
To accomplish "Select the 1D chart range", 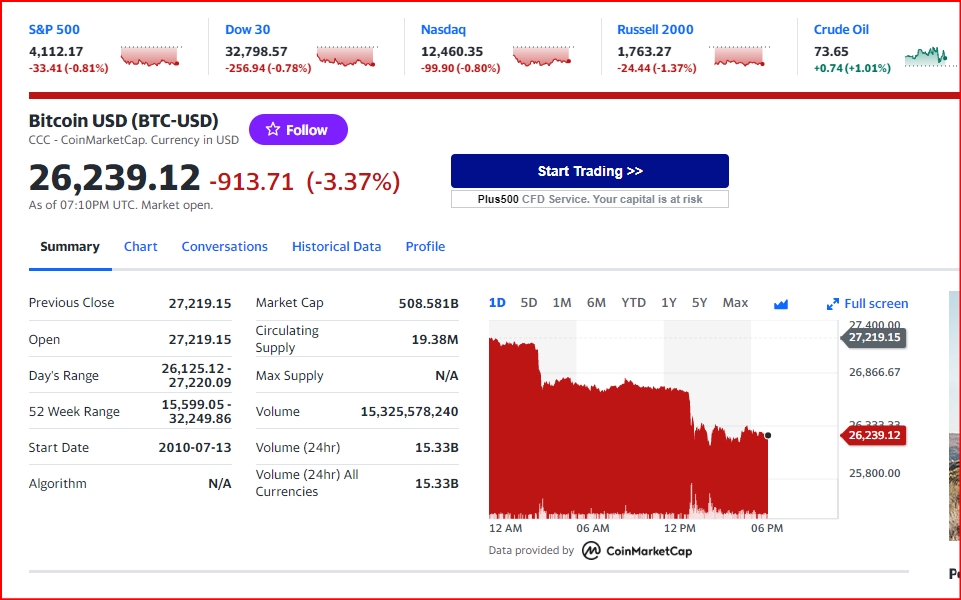I will (x=497, y=303).
